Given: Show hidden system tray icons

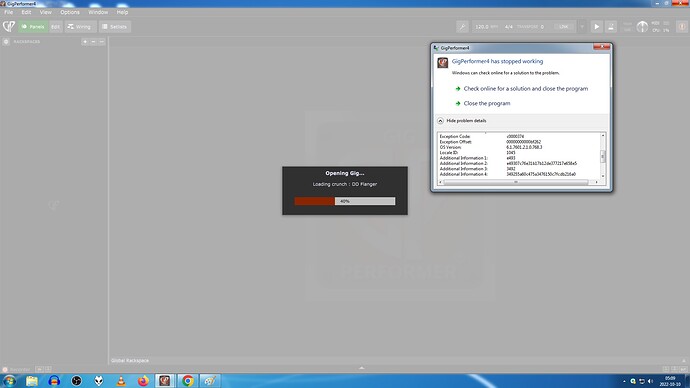Looking at the screenshot, I should 624,381.
